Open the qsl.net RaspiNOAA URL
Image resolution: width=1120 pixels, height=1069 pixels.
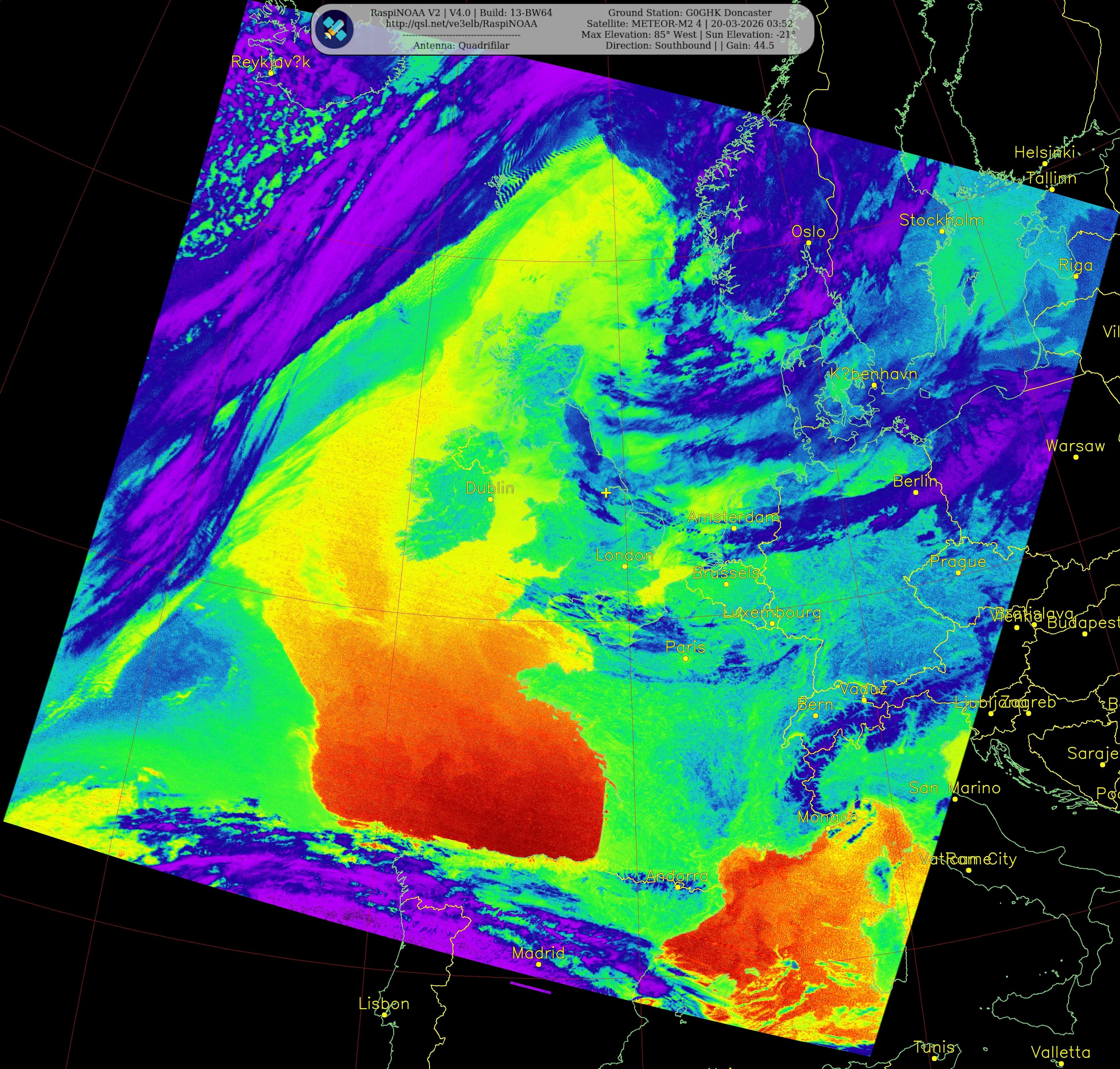click(461, 24)
